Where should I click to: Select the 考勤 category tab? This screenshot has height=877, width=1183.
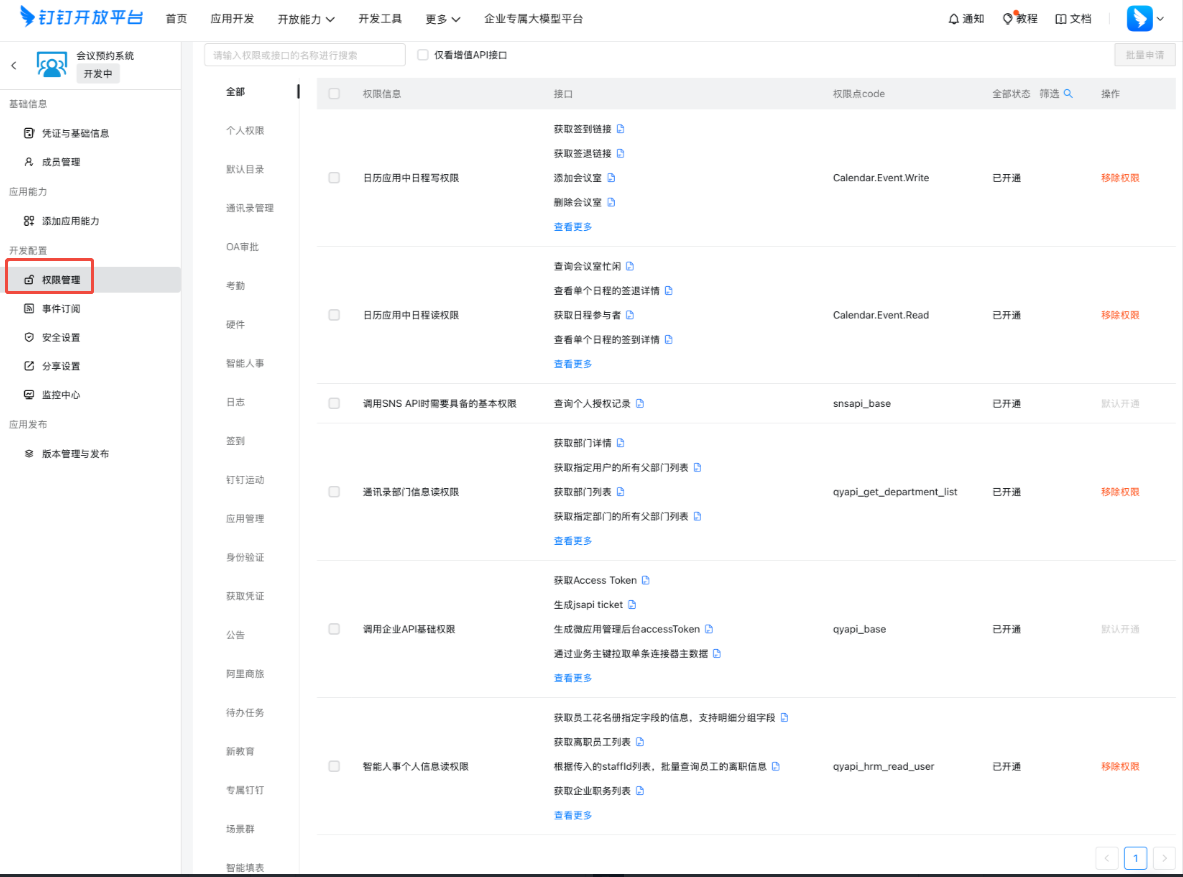pos(235,286)
